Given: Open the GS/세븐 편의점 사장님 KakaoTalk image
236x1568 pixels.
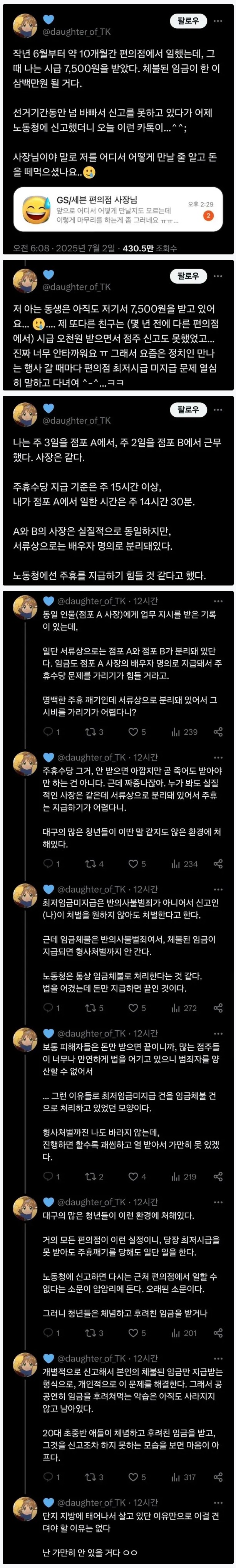Looking at the screenshot, I should coord(118,209).
